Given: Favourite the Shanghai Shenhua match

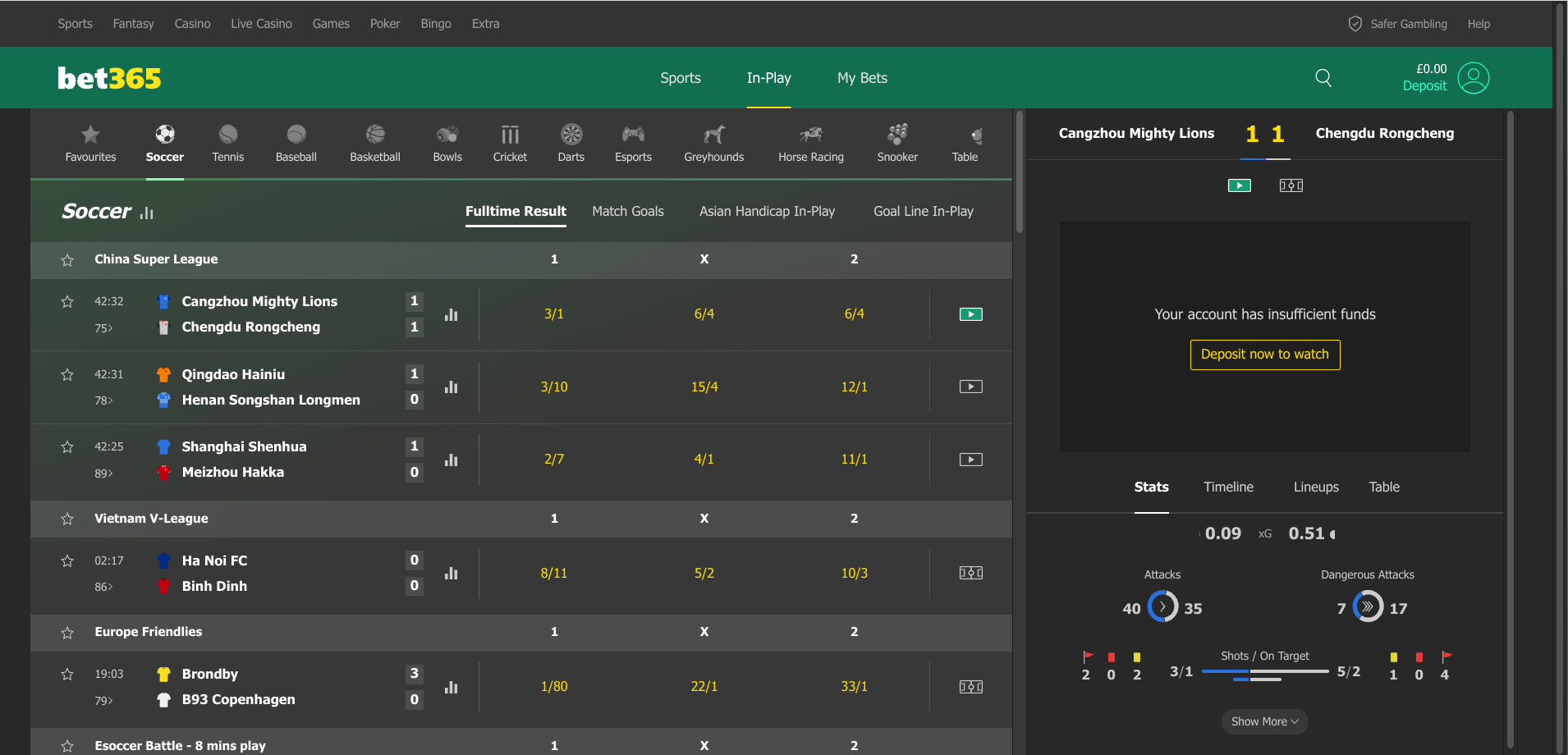Looking at the screenshot, I should pyautogui.click(x=67, y=447).
